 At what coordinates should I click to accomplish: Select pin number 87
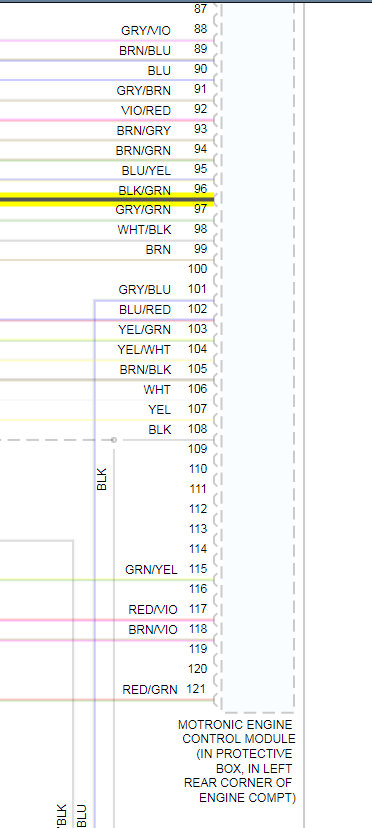201,8
